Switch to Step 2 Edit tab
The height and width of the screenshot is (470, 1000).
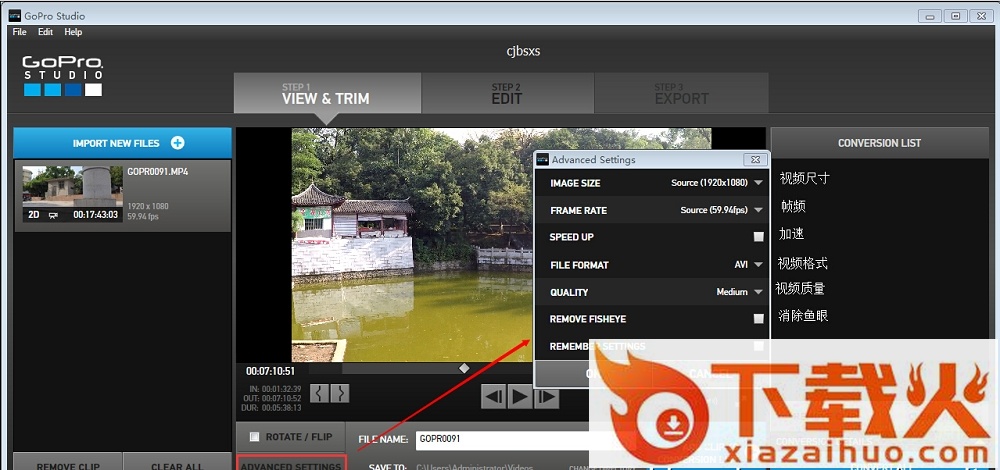click(507, 94)
